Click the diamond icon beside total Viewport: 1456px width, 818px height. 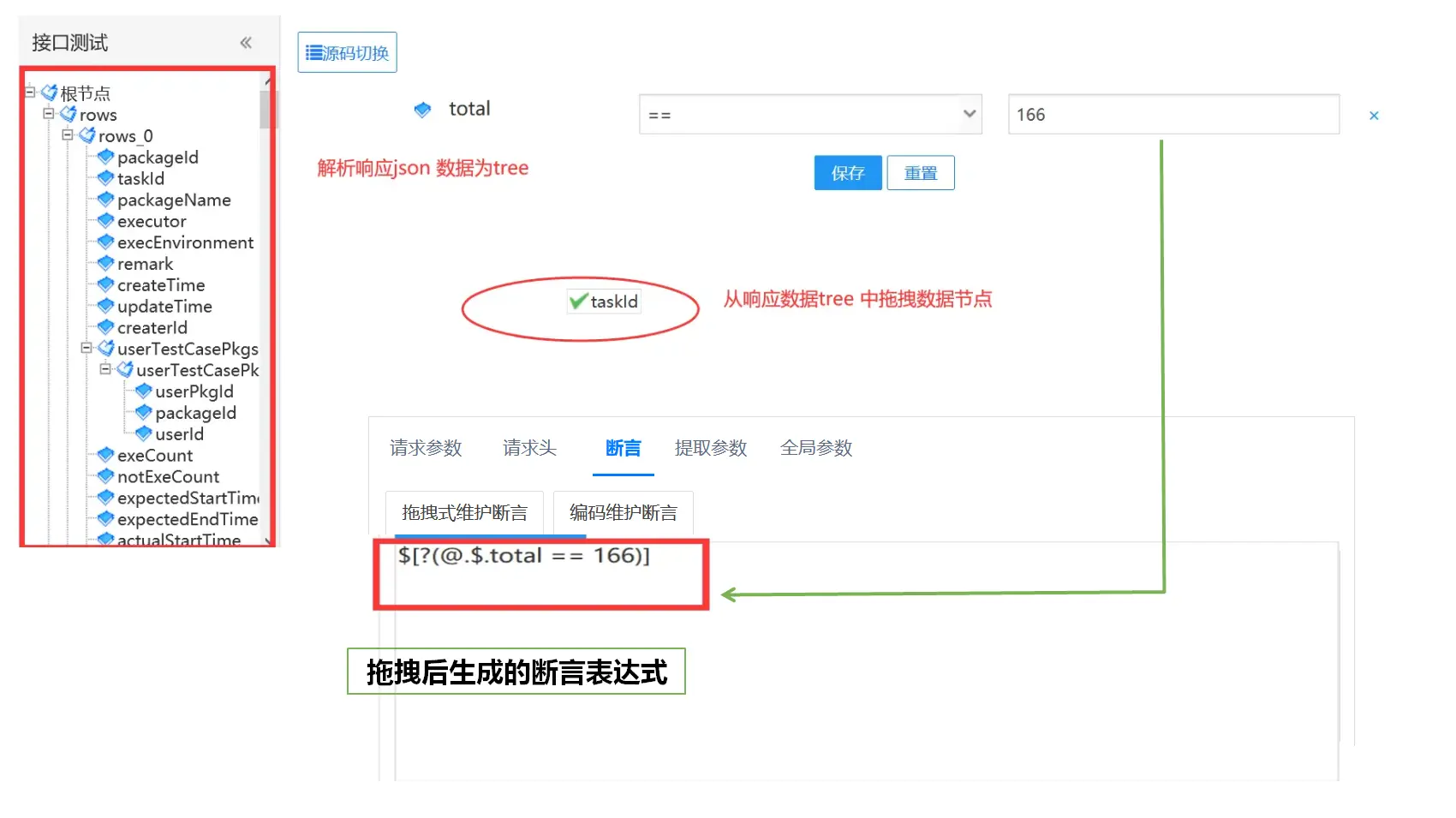pyautogui.click(x=422, y=110)
